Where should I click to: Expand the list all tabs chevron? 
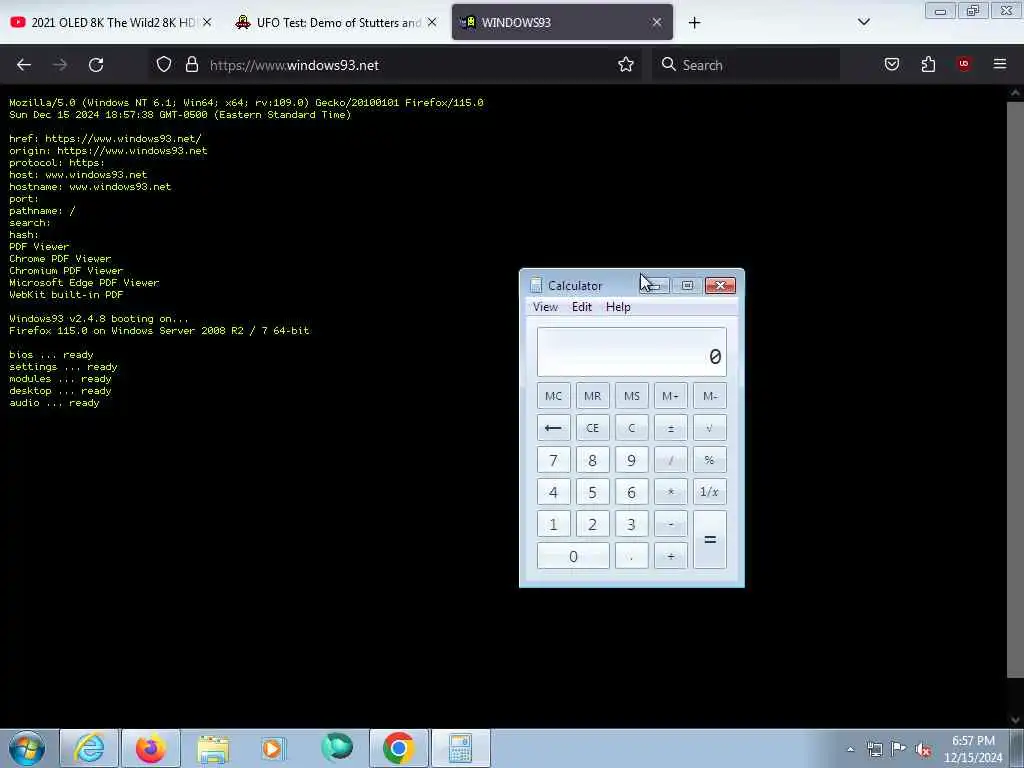coord(863,22)
